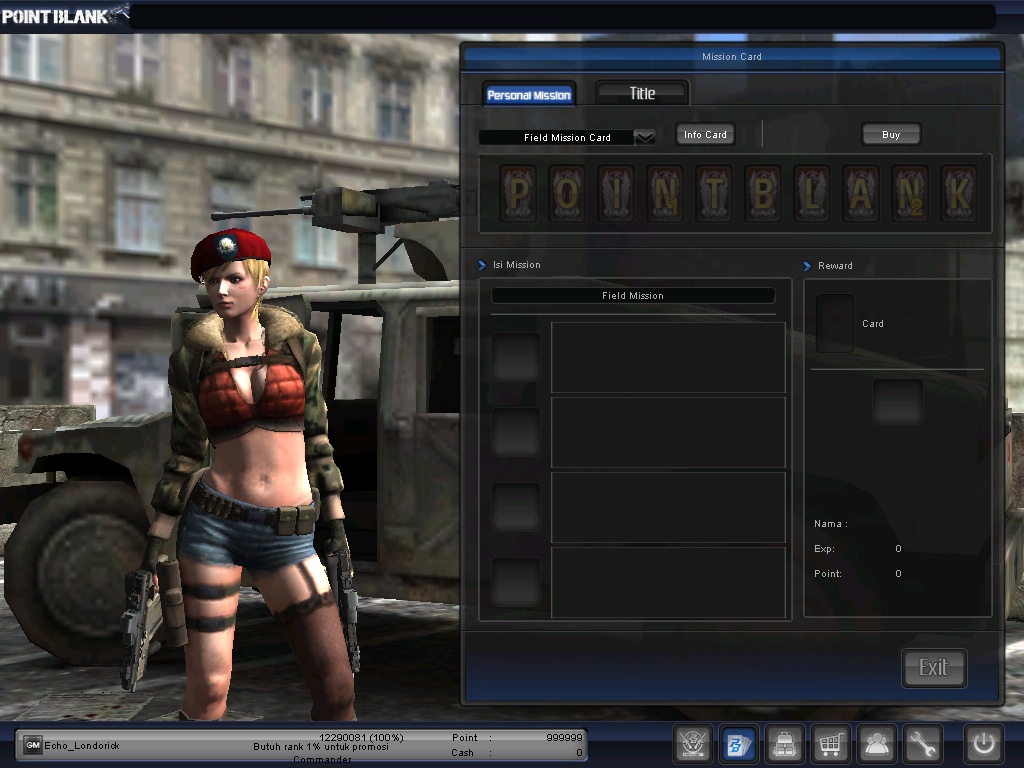Select the letter L mission card
This screenshot has height=768, width=1024.
(812, 193)
